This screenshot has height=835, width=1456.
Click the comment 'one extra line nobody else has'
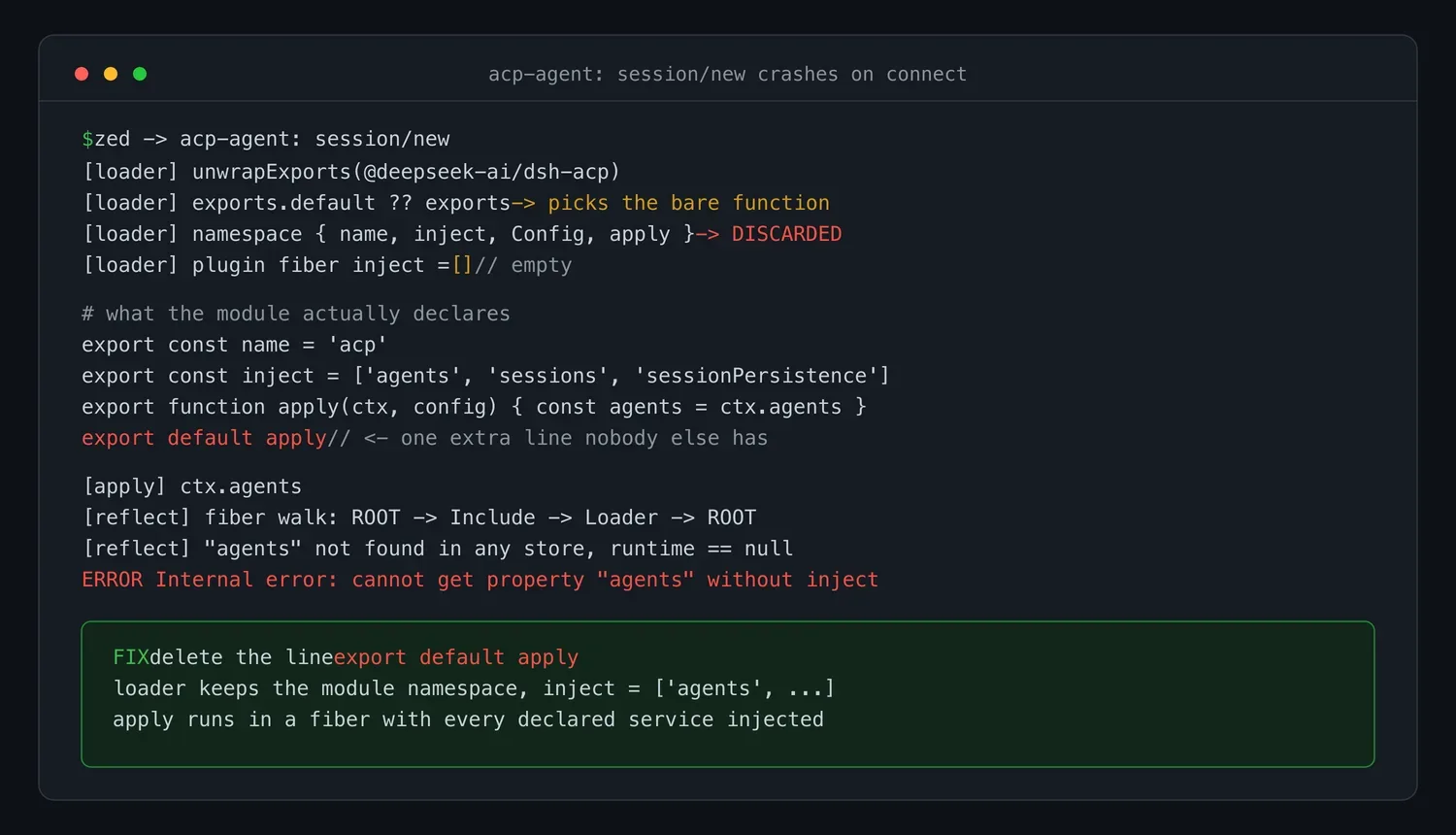[584, 438]
